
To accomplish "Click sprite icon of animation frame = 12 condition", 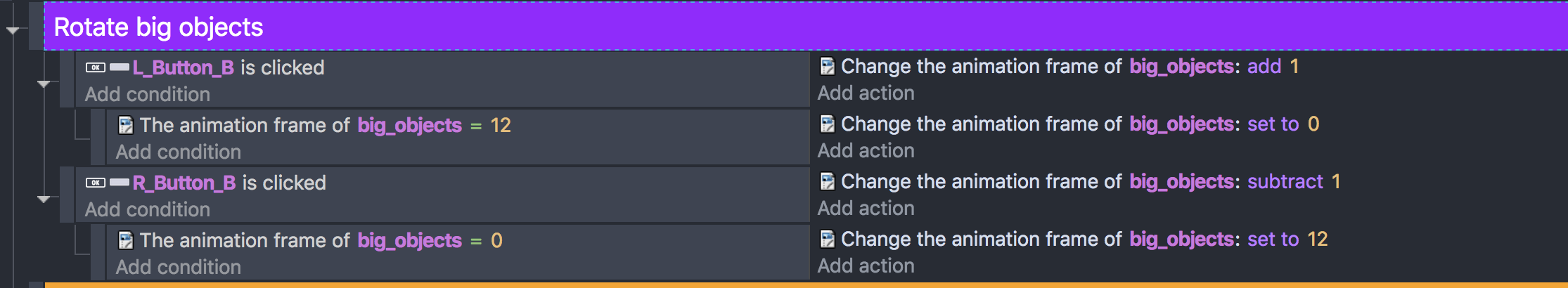I will tap(125, 126).
